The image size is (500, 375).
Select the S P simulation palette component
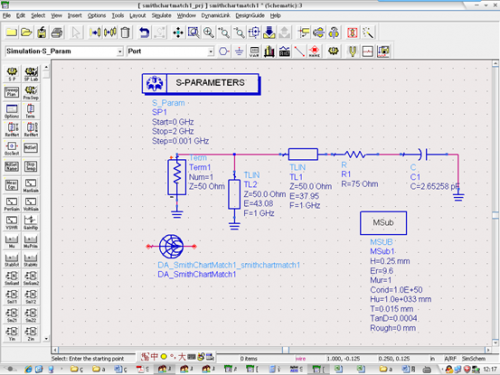pos(12,74)
